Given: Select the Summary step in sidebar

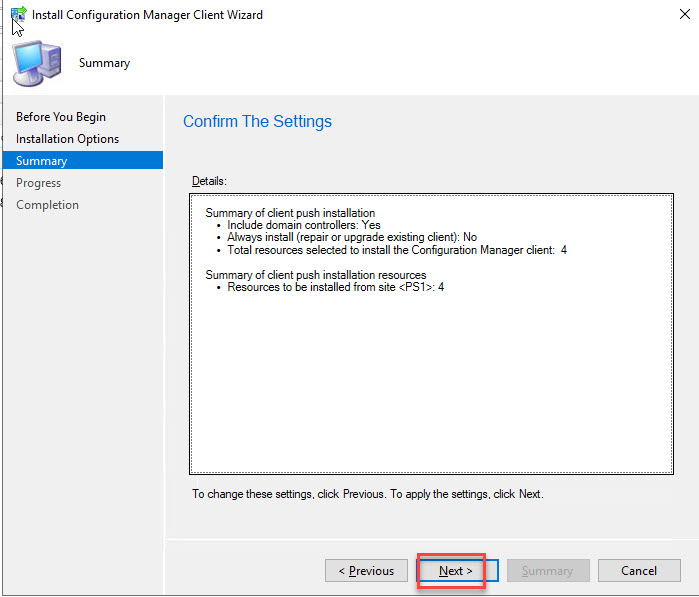Looking at the screenshot, I should point(42,161).
